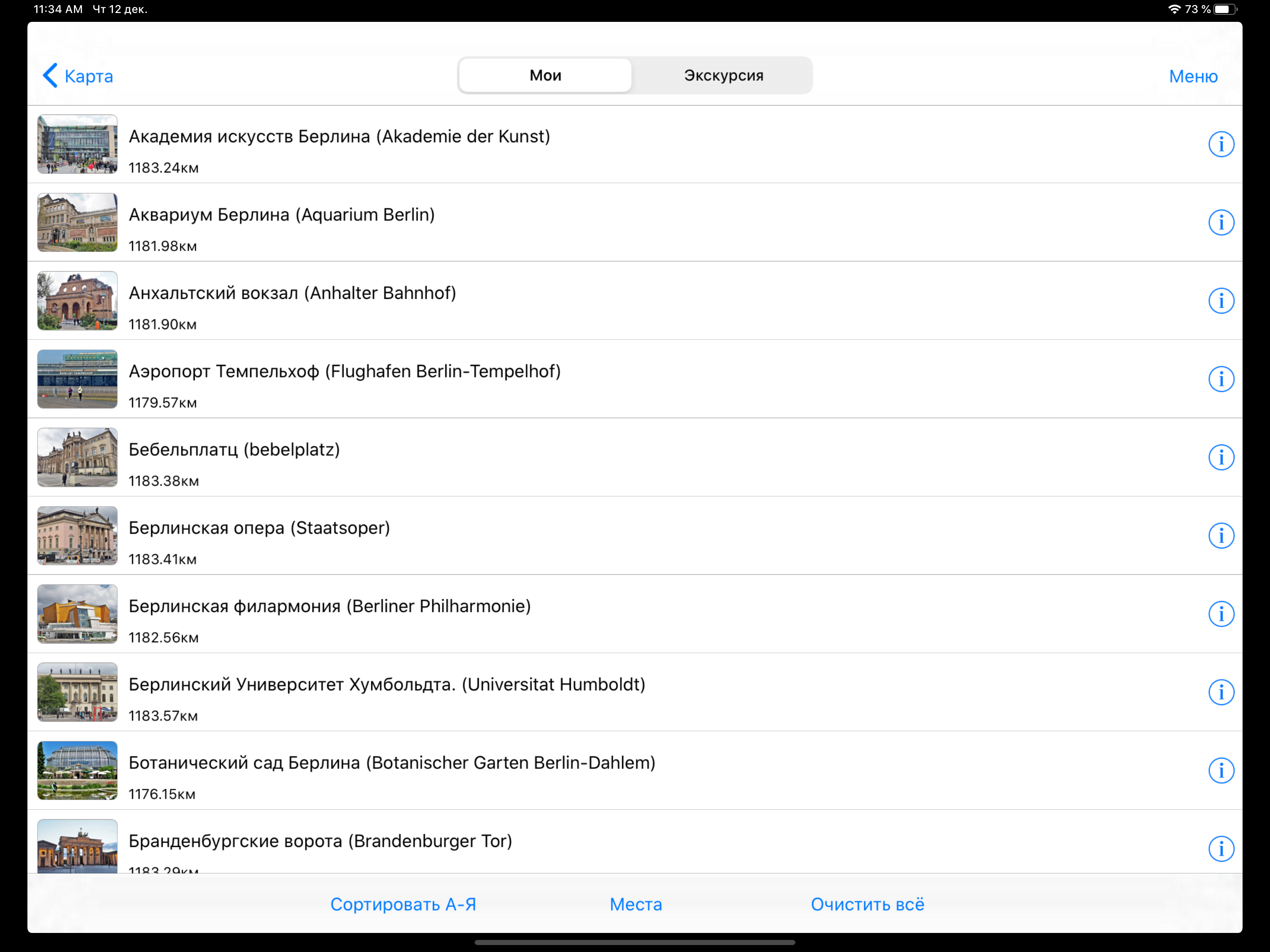
Task: Tap distance 1183.24км
Action: [164, 168]
